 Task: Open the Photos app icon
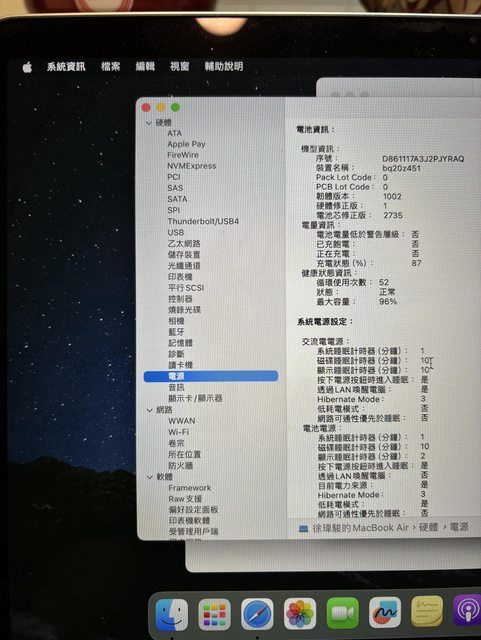point(300,613)
